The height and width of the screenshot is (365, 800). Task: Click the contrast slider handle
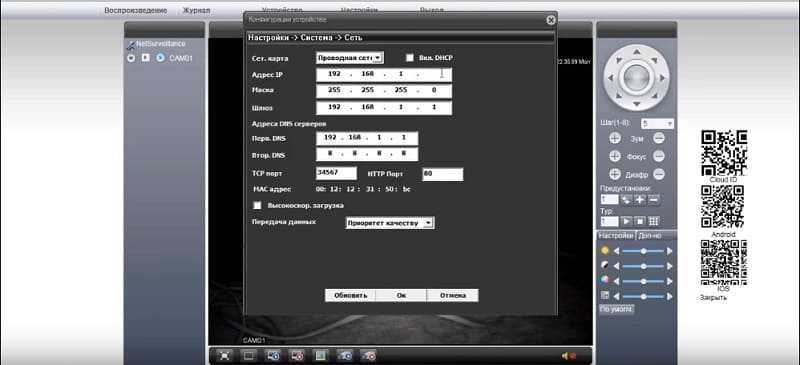point(644,266)
